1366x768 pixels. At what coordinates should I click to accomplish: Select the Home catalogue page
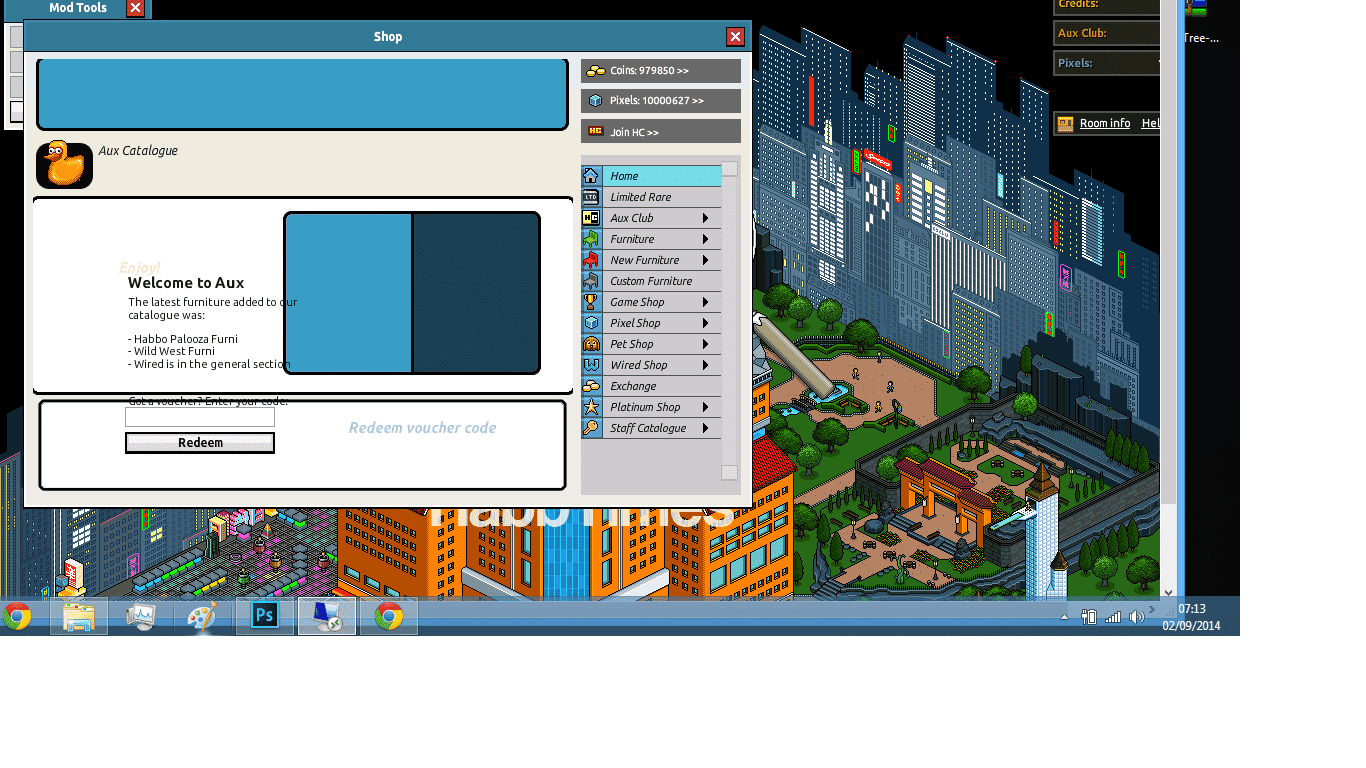tap(651, 176)
